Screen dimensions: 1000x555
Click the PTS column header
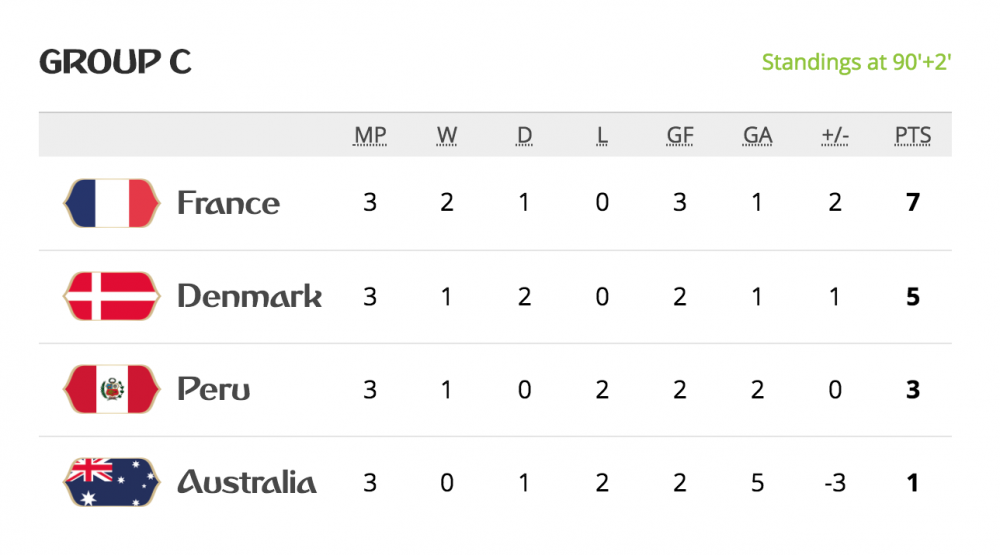912,136
